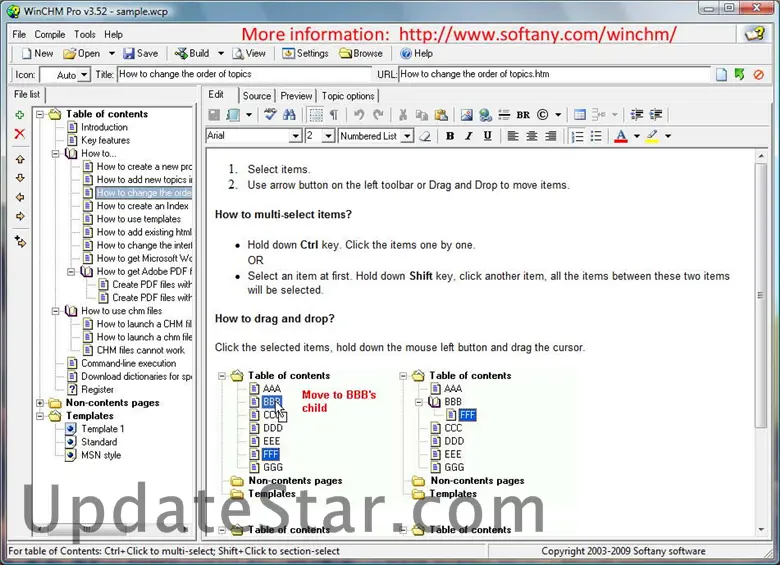
Task: Click the move right arrow icon
Action: tap(20, 216)
